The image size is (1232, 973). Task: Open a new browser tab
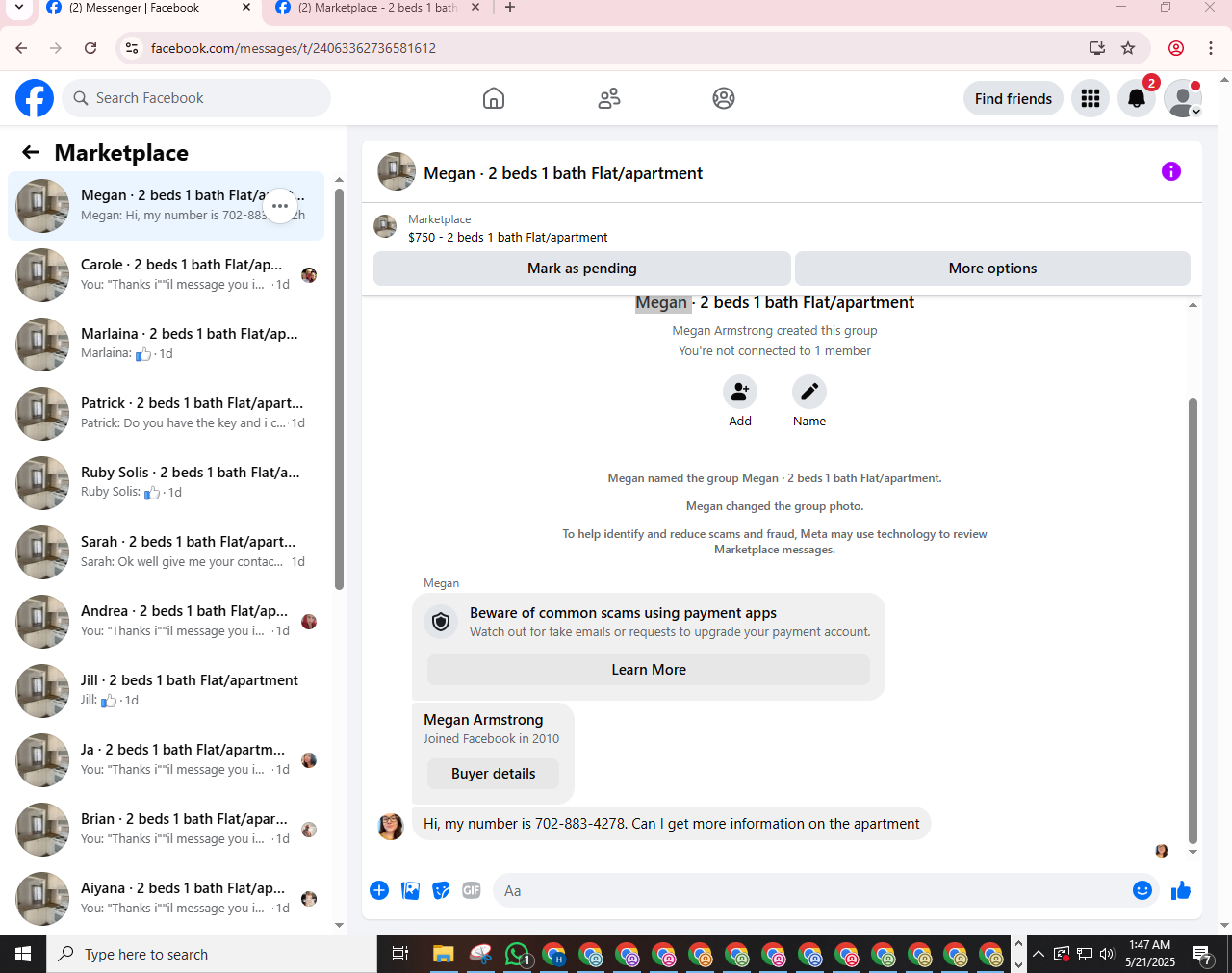pyautogui.click(x=510, y=8)
